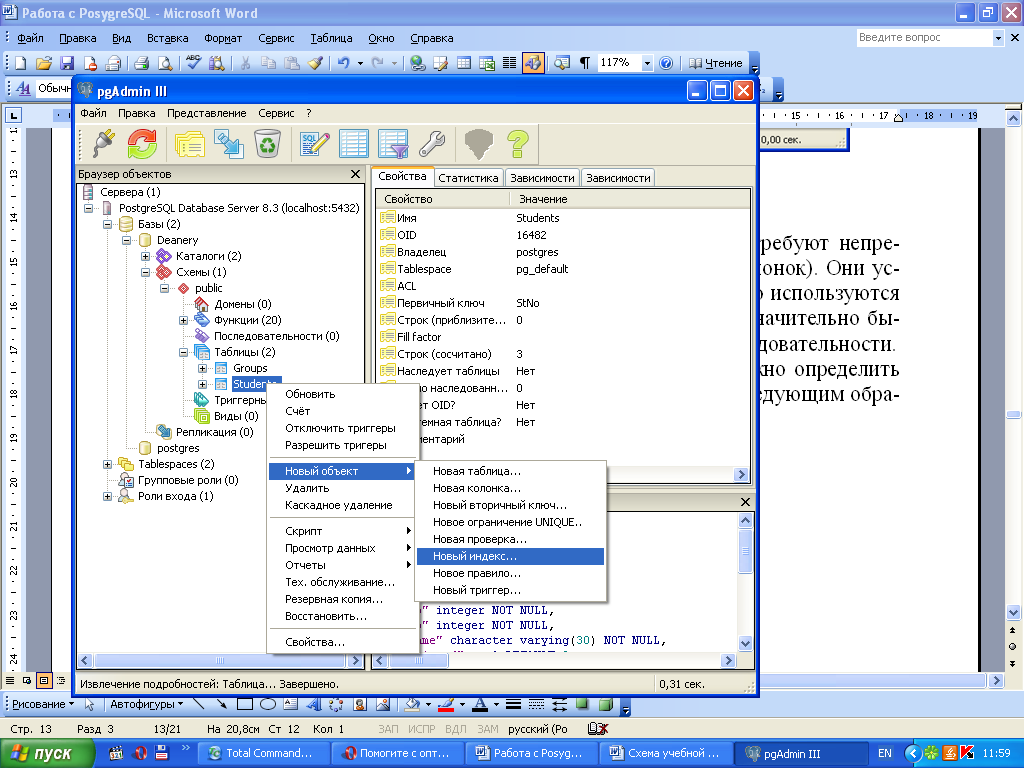Toggle Word's drawing panel icon
This screenshot has width=1024, height=768.
click(x=533, y=63)
